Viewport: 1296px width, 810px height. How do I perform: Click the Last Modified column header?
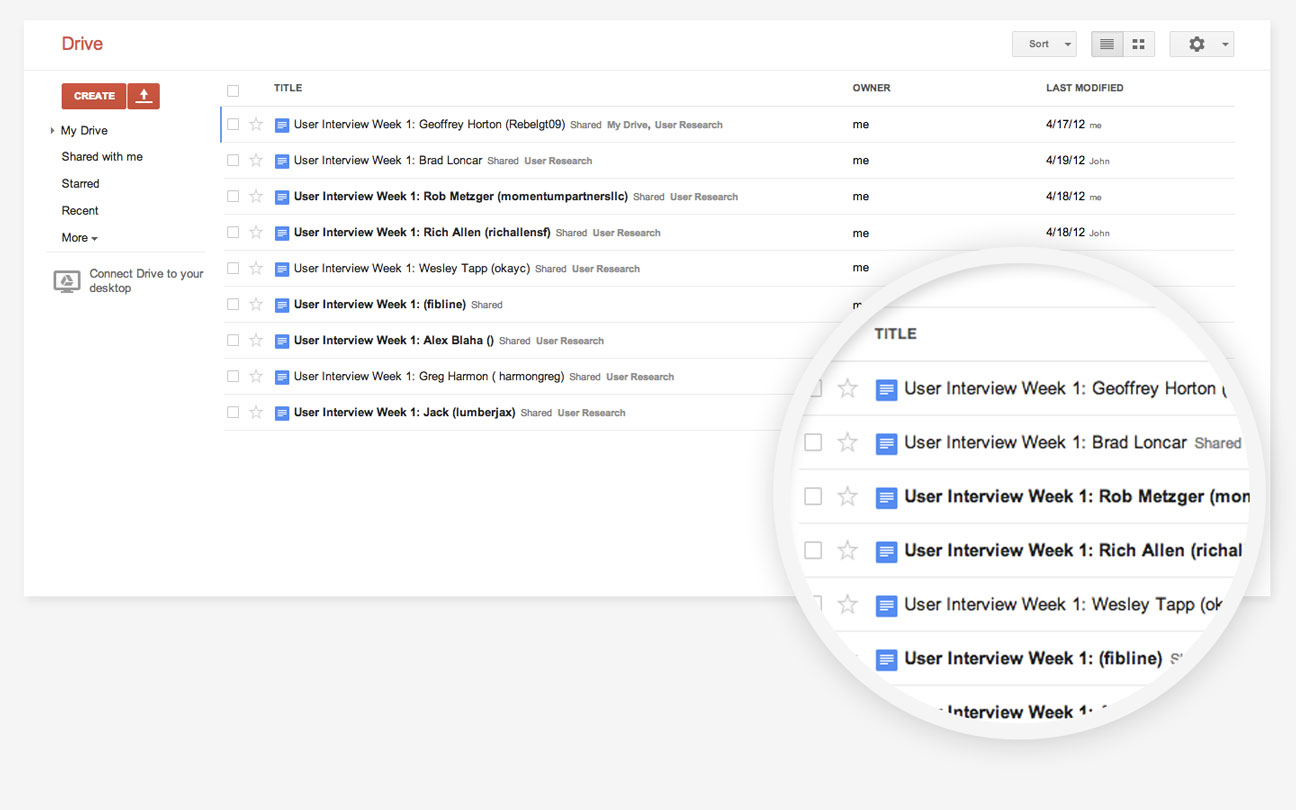[1084, 88]
